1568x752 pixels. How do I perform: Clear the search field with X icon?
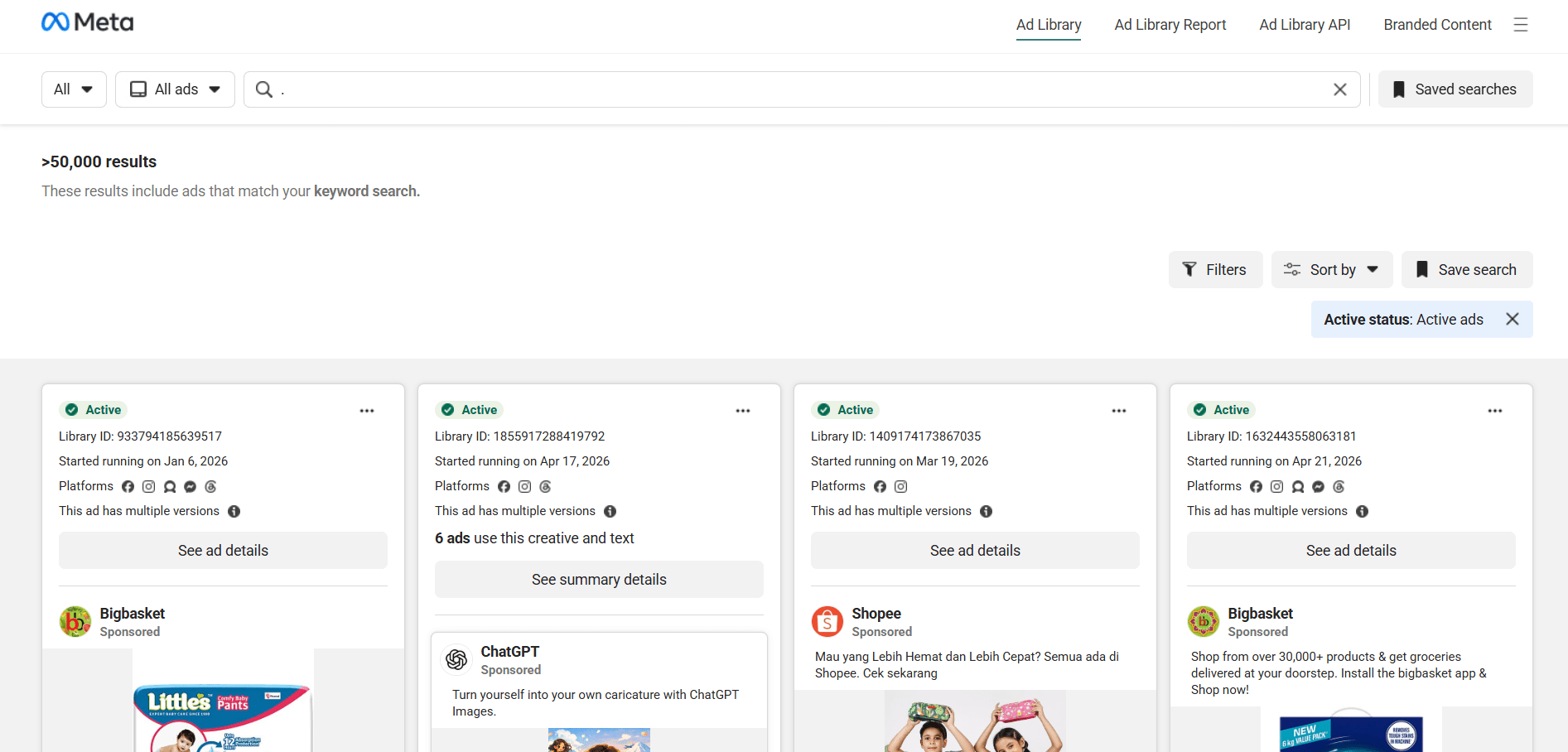[1340, 89]
